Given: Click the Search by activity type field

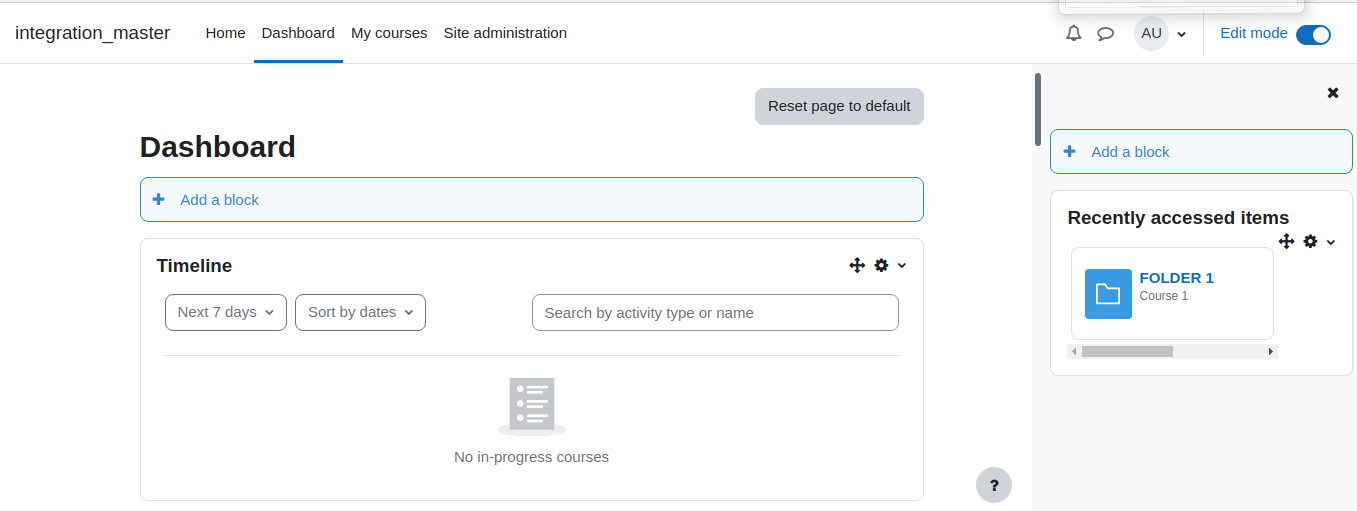Looking at the screenshot, I should 715,313.
